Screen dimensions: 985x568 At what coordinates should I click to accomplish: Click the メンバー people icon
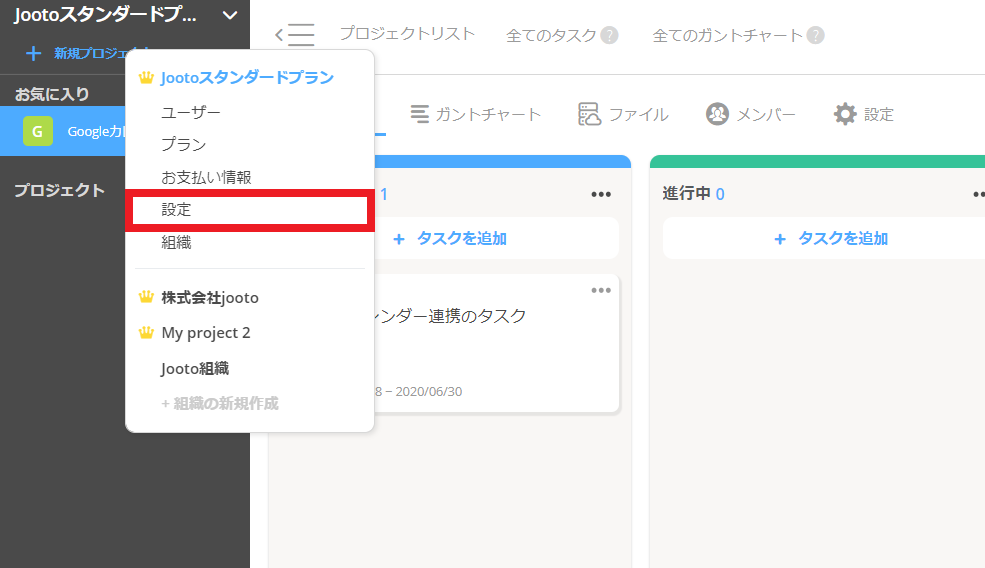(x=717, y=114)
